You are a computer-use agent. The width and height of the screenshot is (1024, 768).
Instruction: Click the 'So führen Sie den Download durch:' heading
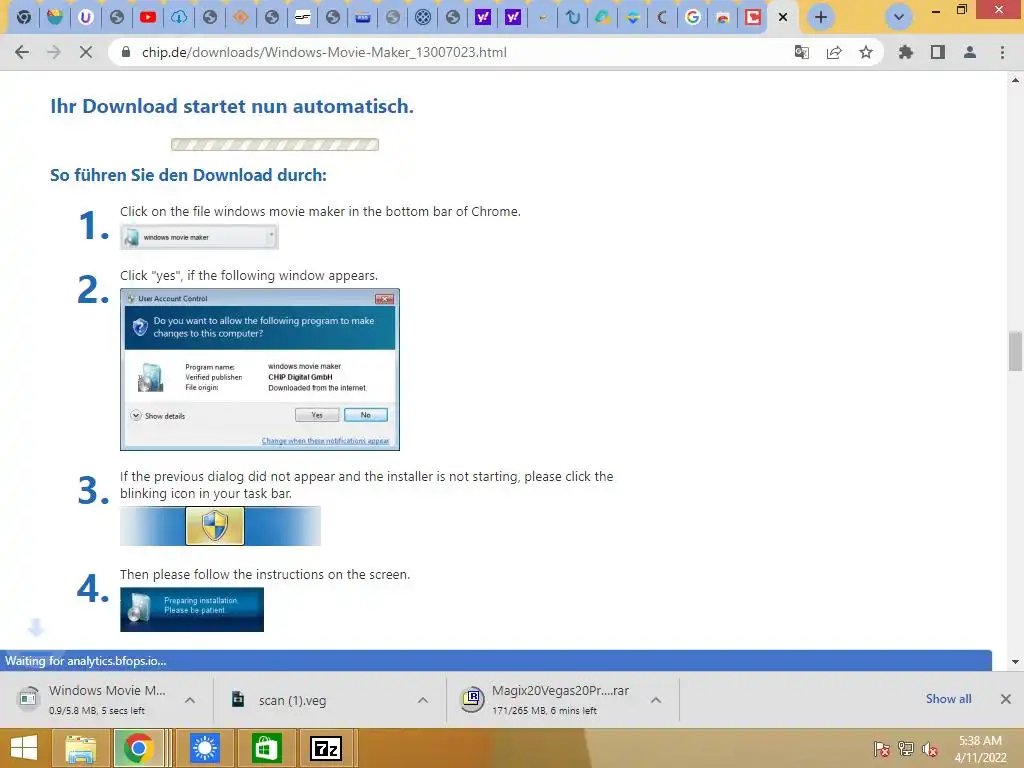(188, 175)
